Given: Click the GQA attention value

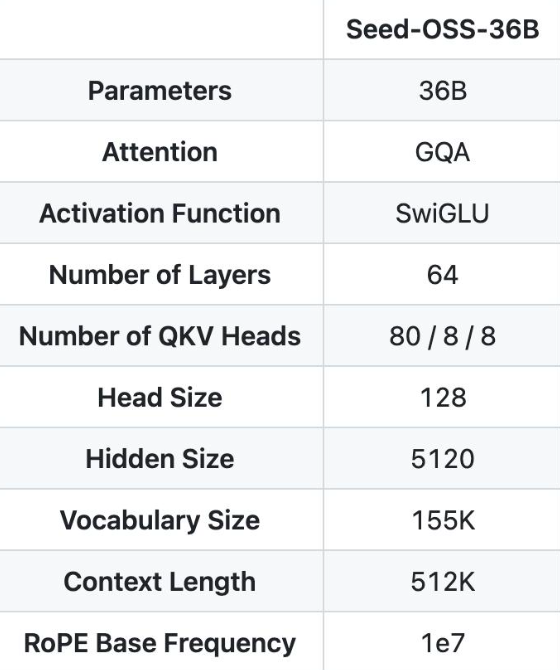Looking at the screenshot, I should (443, 152).
